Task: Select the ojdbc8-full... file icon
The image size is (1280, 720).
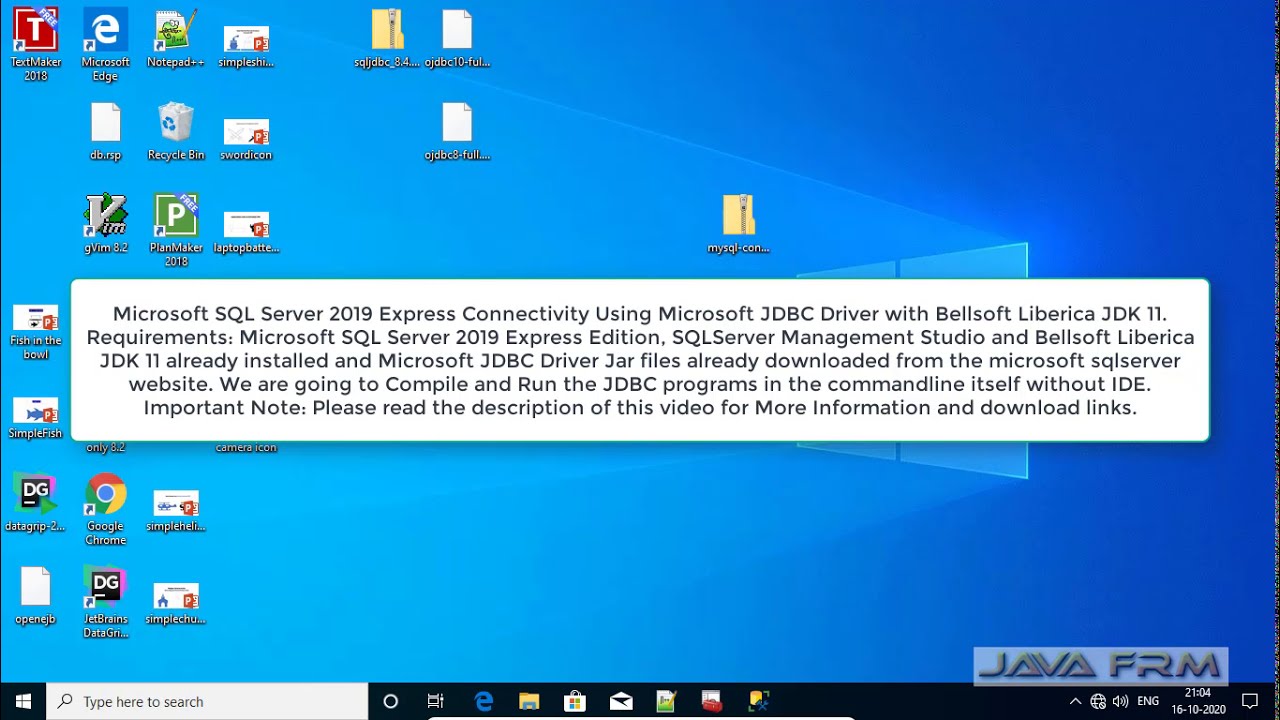Action: click(457, 131)
